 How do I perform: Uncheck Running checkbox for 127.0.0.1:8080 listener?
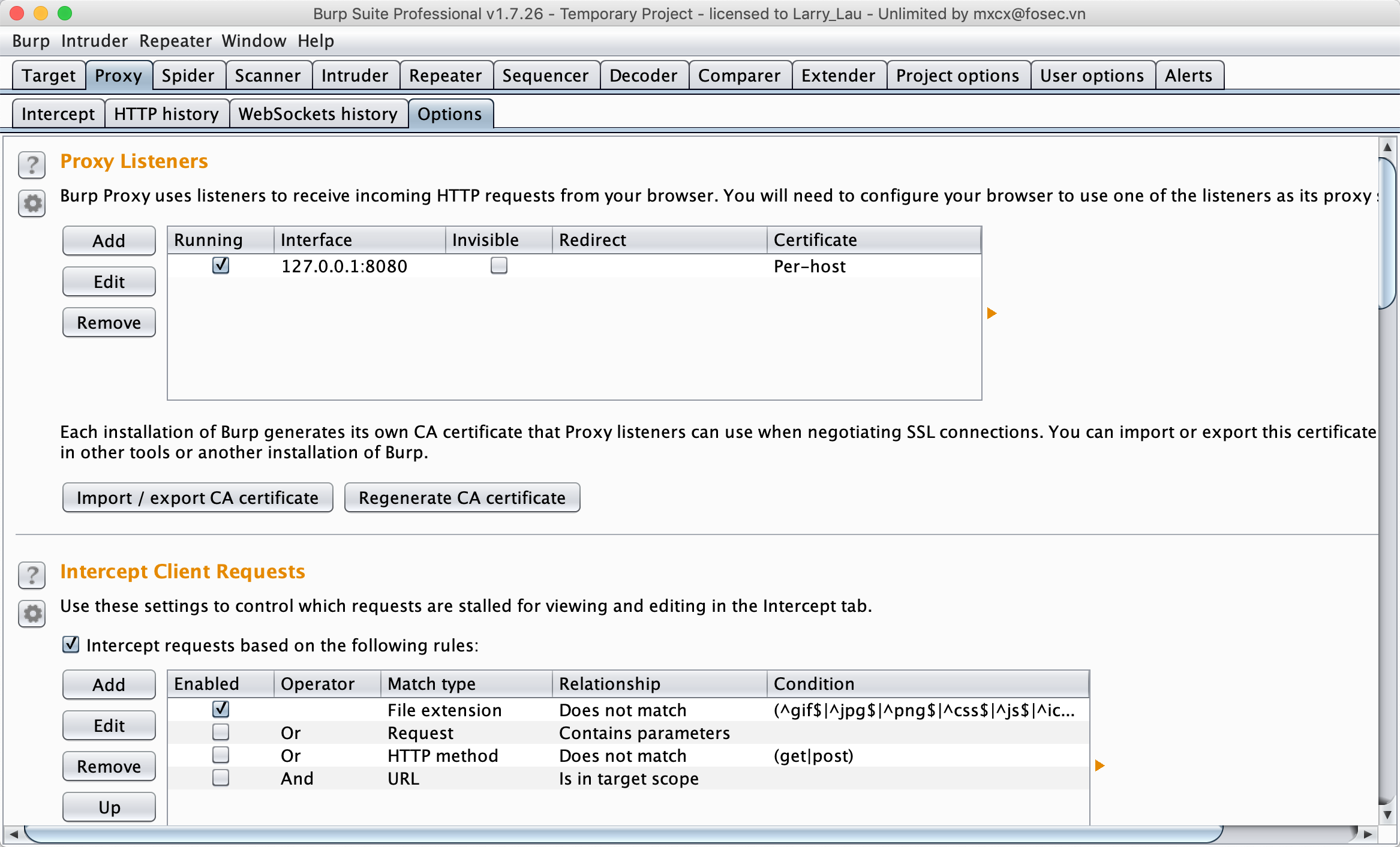(221, 265)
